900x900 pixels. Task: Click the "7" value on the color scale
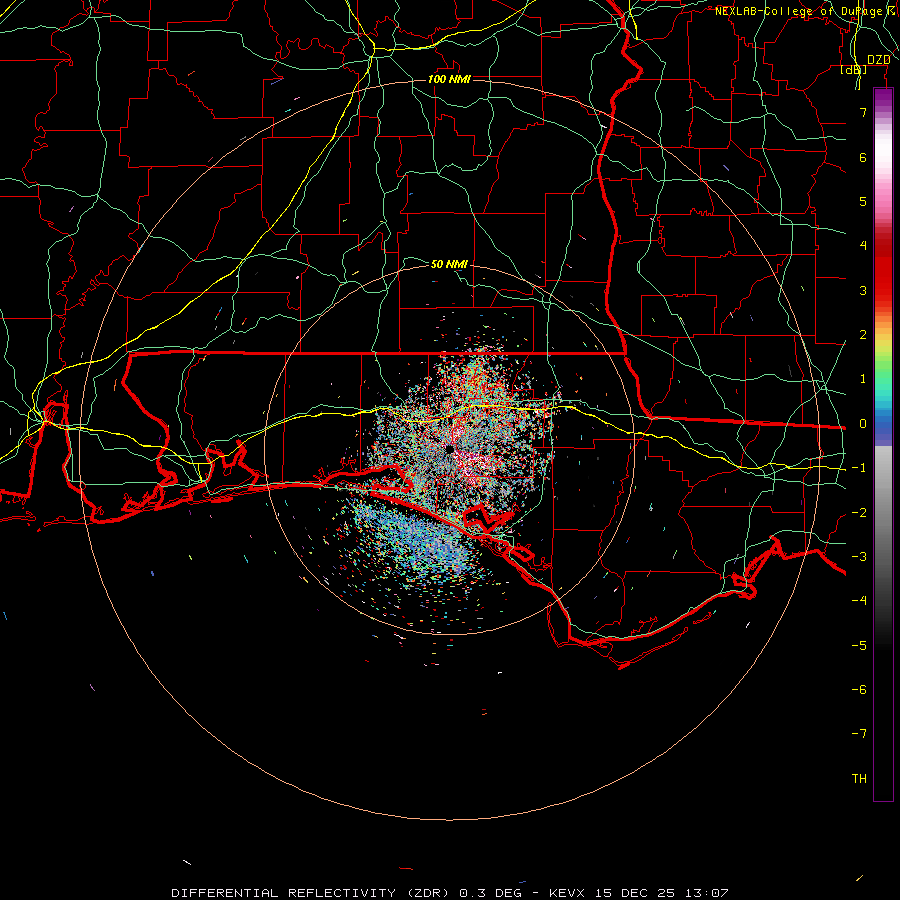(x=863, y=112)
